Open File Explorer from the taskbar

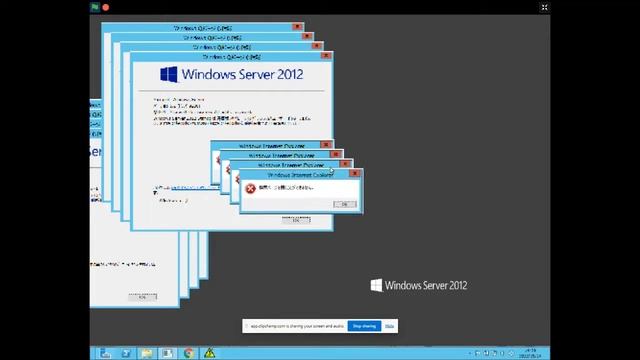[x=147, y=353]
